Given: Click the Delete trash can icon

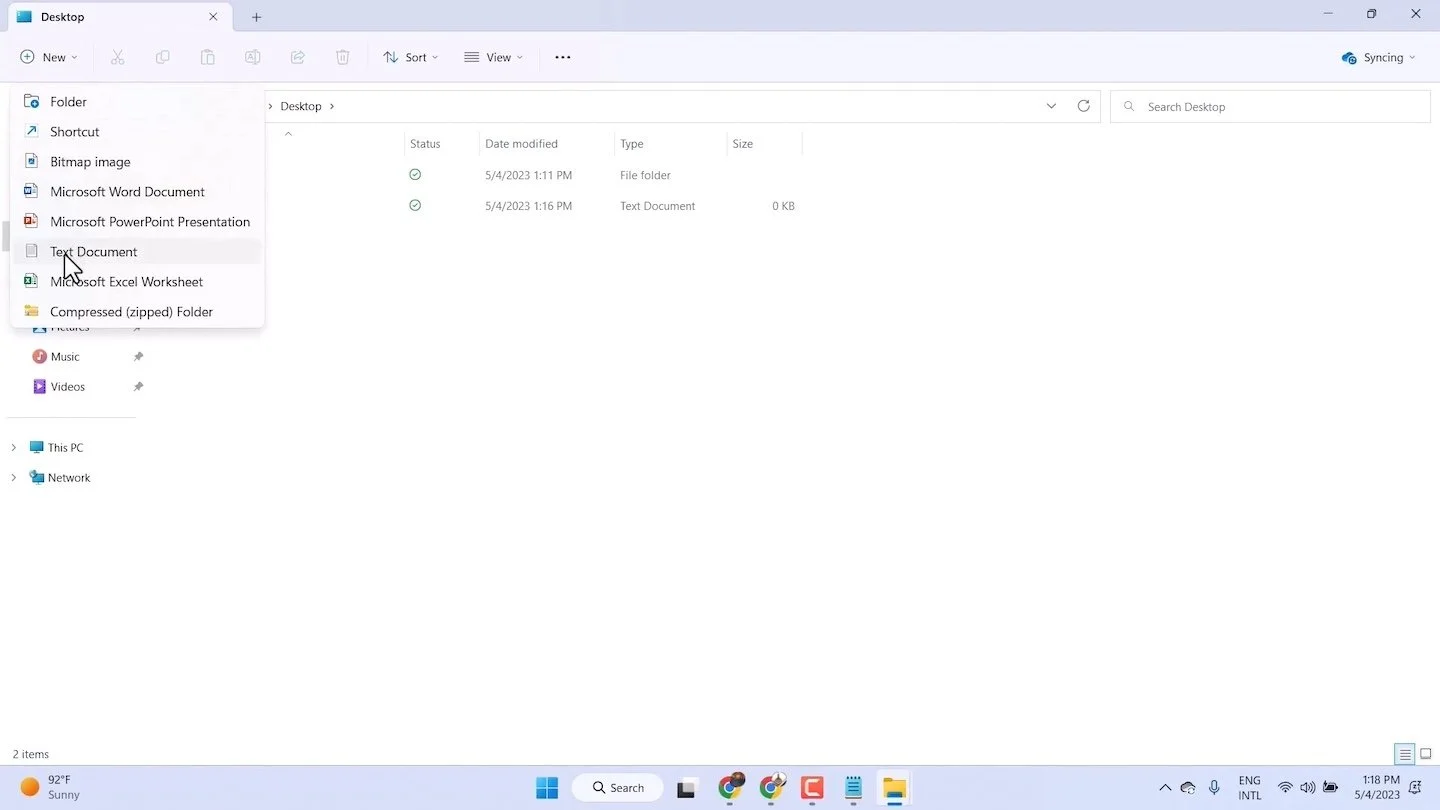Looking at the screenshot, I should click(343, 57).
